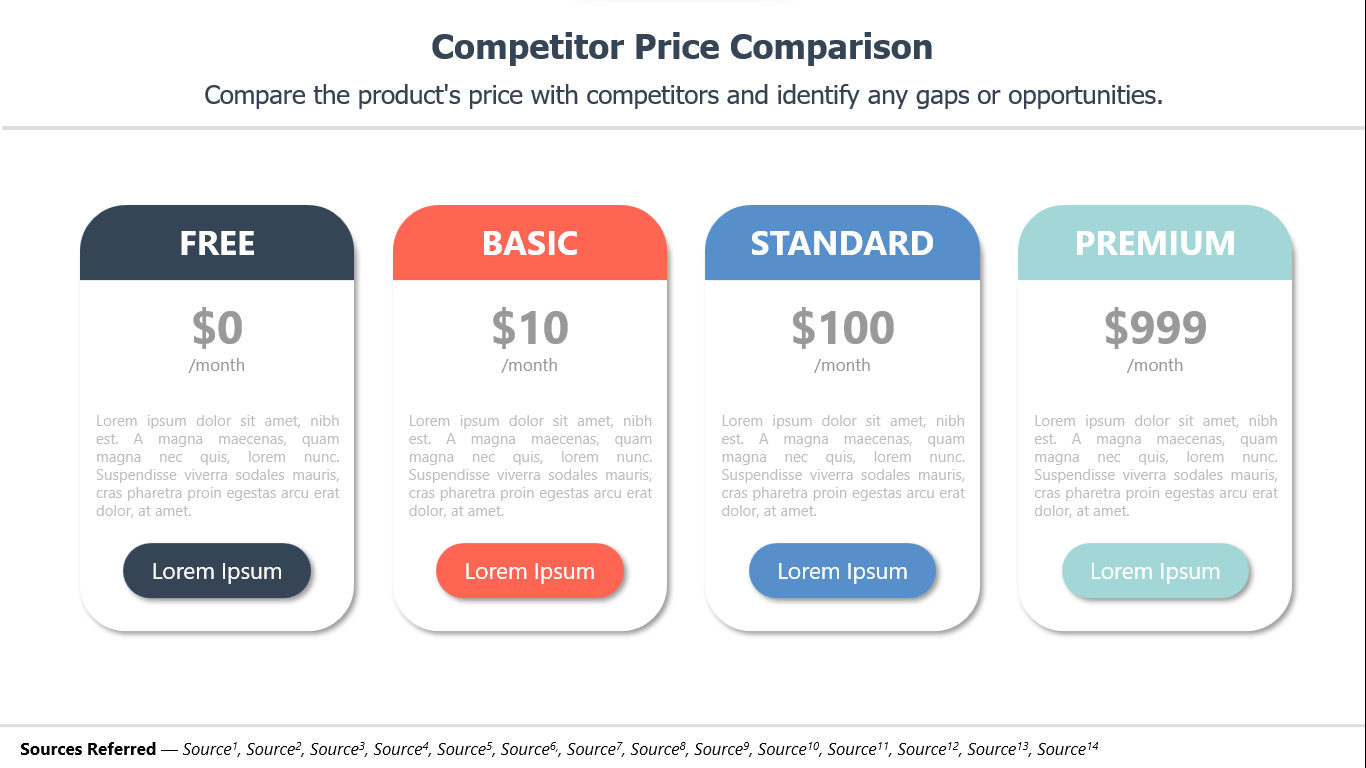Select the description paragraph in the FREE card
1366x768 pixels.
click(217, 466)
